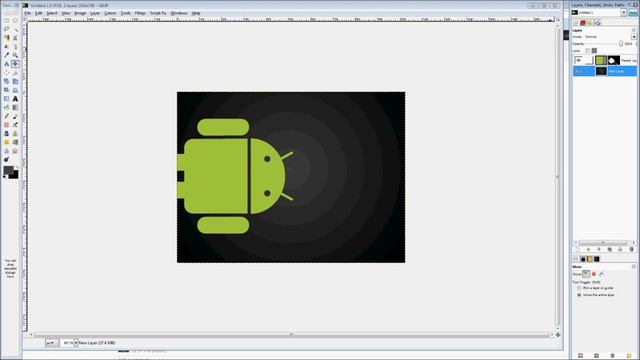Open the Move options tab configuration menu
Screen dimensions: 640x360
(634, 267)
